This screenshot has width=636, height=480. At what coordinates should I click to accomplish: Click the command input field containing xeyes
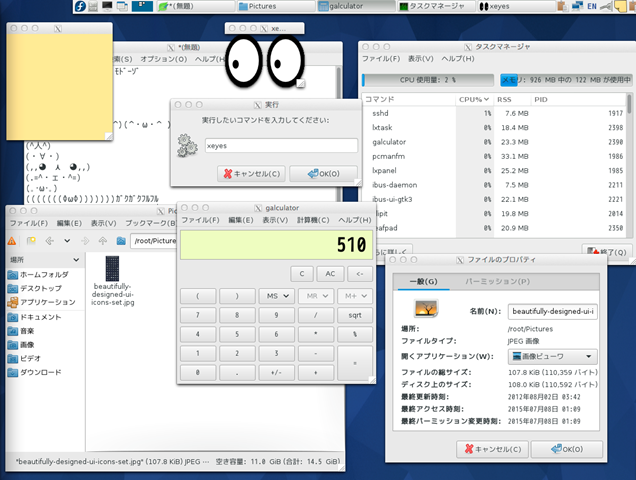(x=280, y=146)
